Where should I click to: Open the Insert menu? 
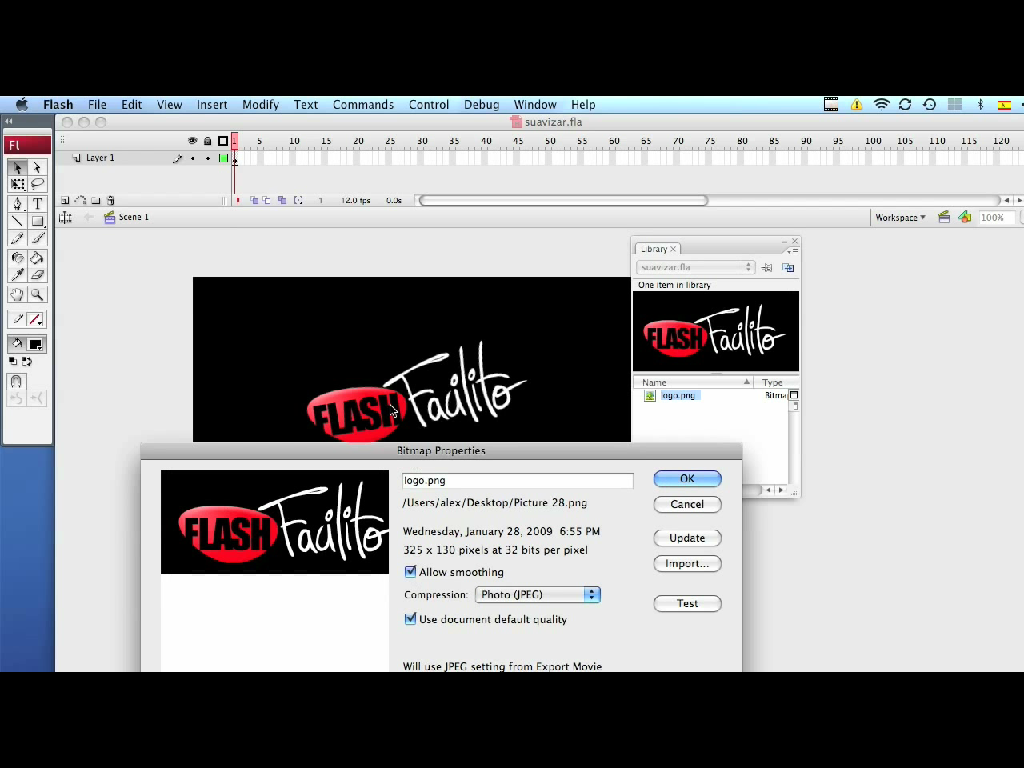212,104
